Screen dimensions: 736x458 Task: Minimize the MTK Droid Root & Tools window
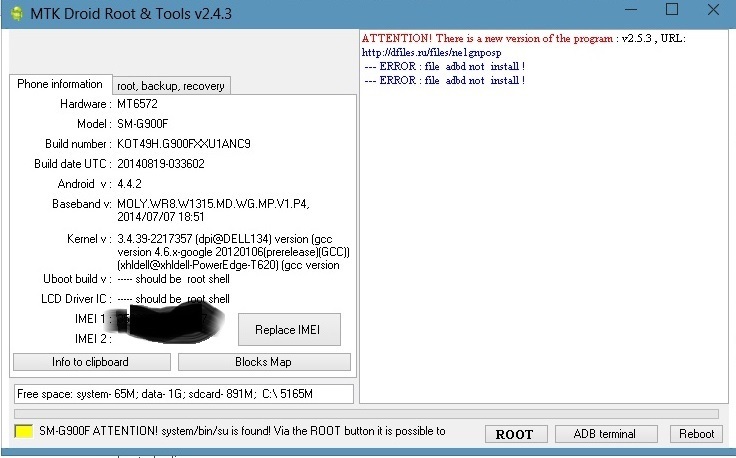pyautogui.click(x=628, y=10)
